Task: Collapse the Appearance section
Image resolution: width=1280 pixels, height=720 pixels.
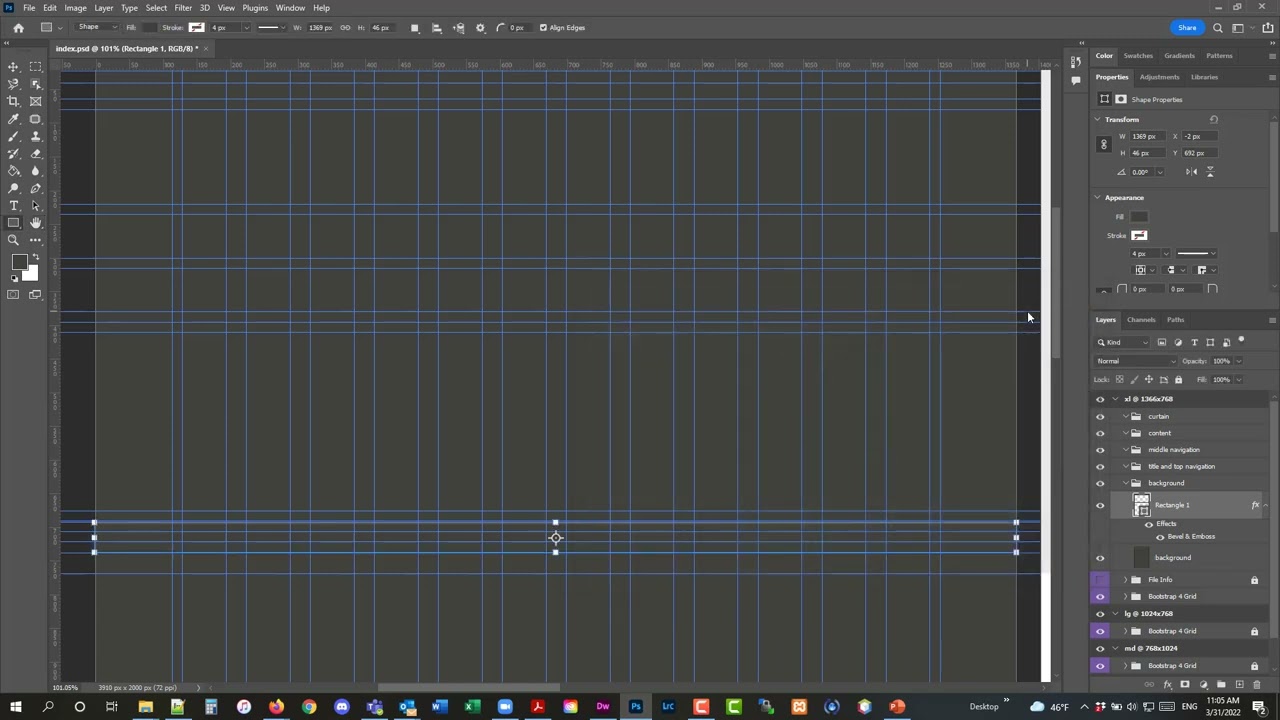Action: pyautogui.click(x=1097, y=198)
